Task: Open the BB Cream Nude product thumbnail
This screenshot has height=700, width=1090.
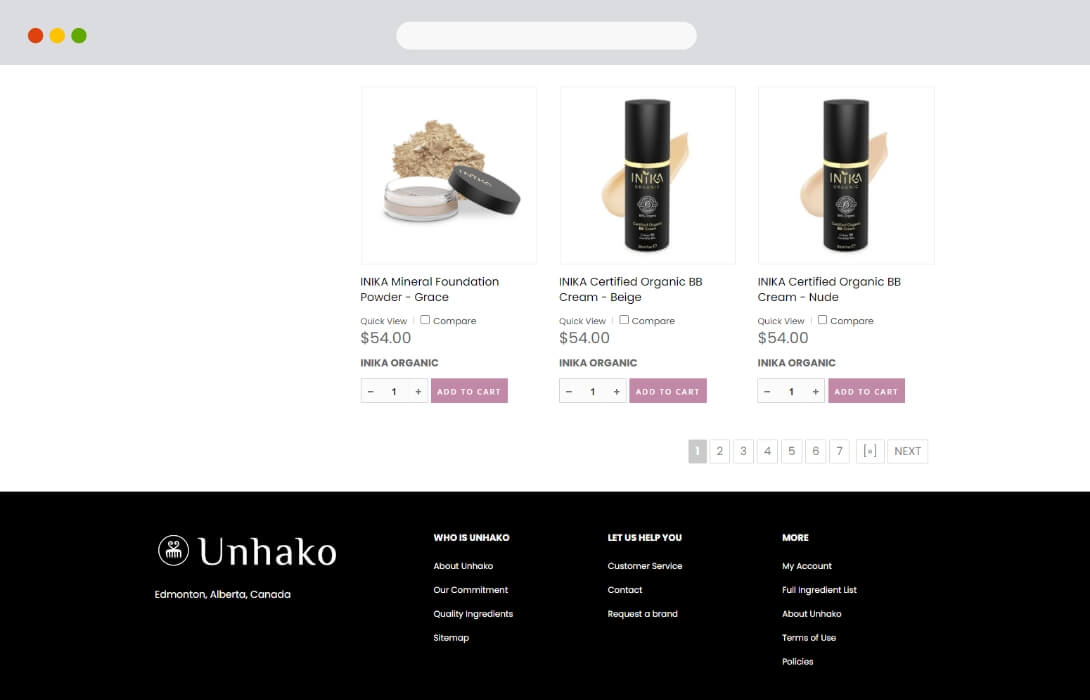Action: click(846, 175)
